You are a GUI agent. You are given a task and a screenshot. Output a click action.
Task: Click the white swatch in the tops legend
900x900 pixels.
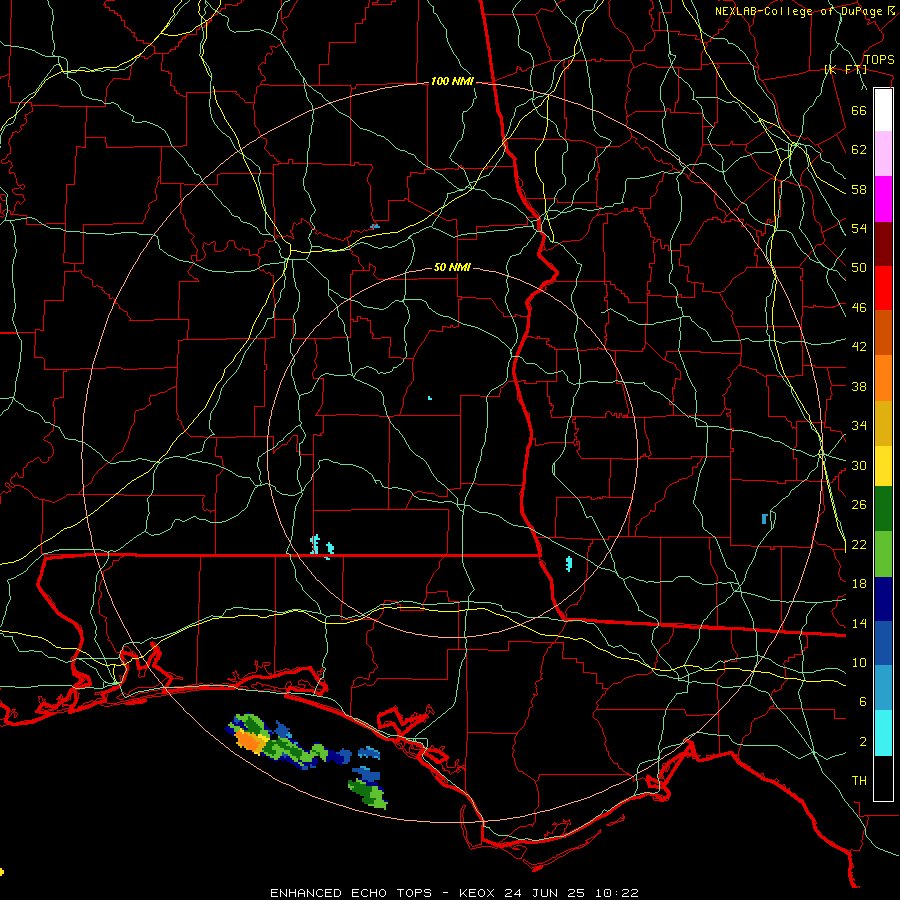[x=883, y=110]
